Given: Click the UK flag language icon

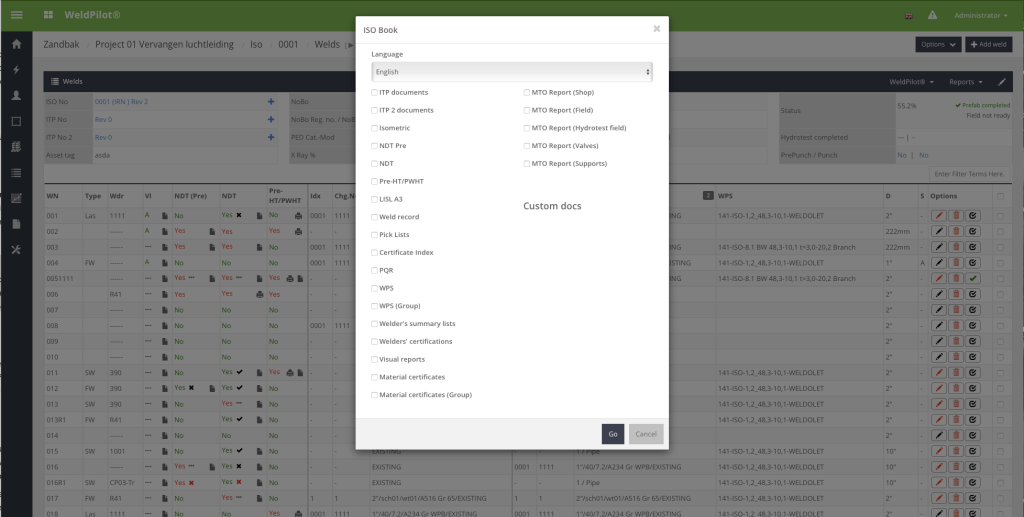Looking at the screenshot, I should (907, 16).
